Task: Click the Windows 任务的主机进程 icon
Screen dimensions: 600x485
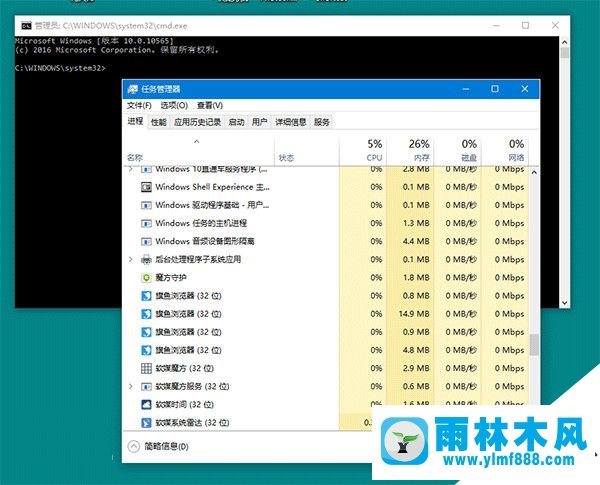Action: coord(146,223)
